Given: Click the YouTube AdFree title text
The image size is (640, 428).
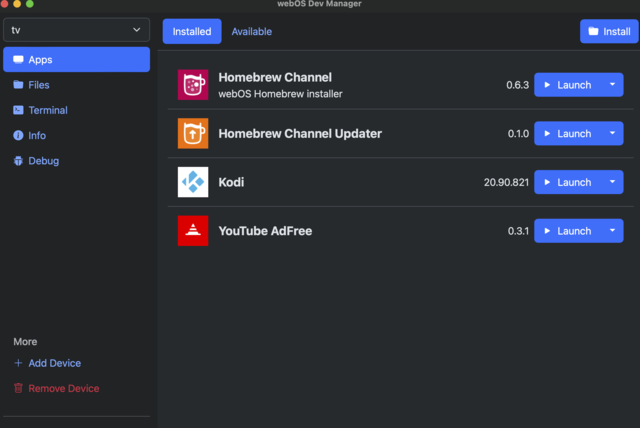Looking at the screenshot, I should tap(265, 231).
